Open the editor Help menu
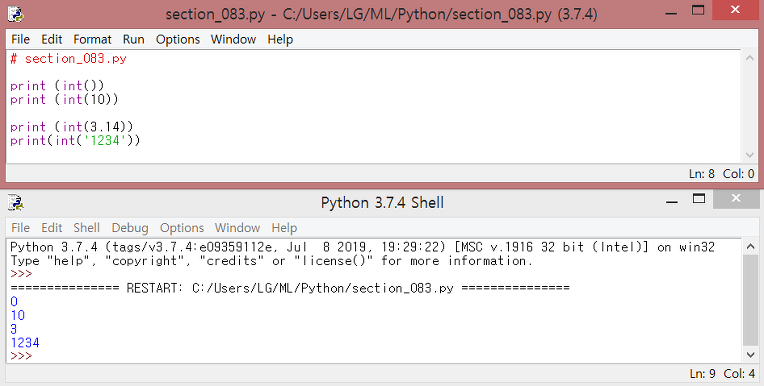The height and width of the screenshot is (386, 764). tap(280, 39)
